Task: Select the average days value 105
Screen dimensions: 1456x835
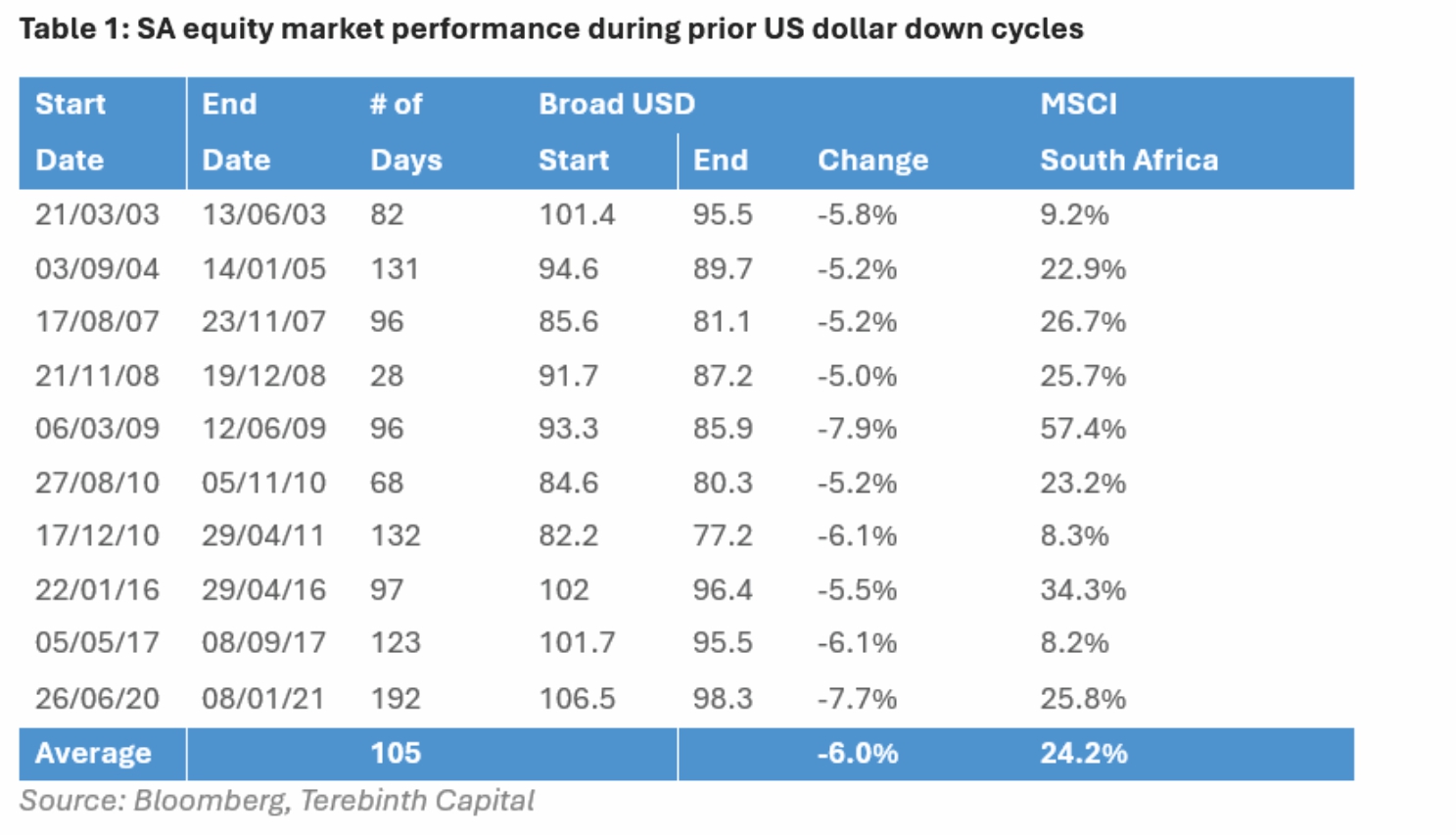Action: point(396,753)
